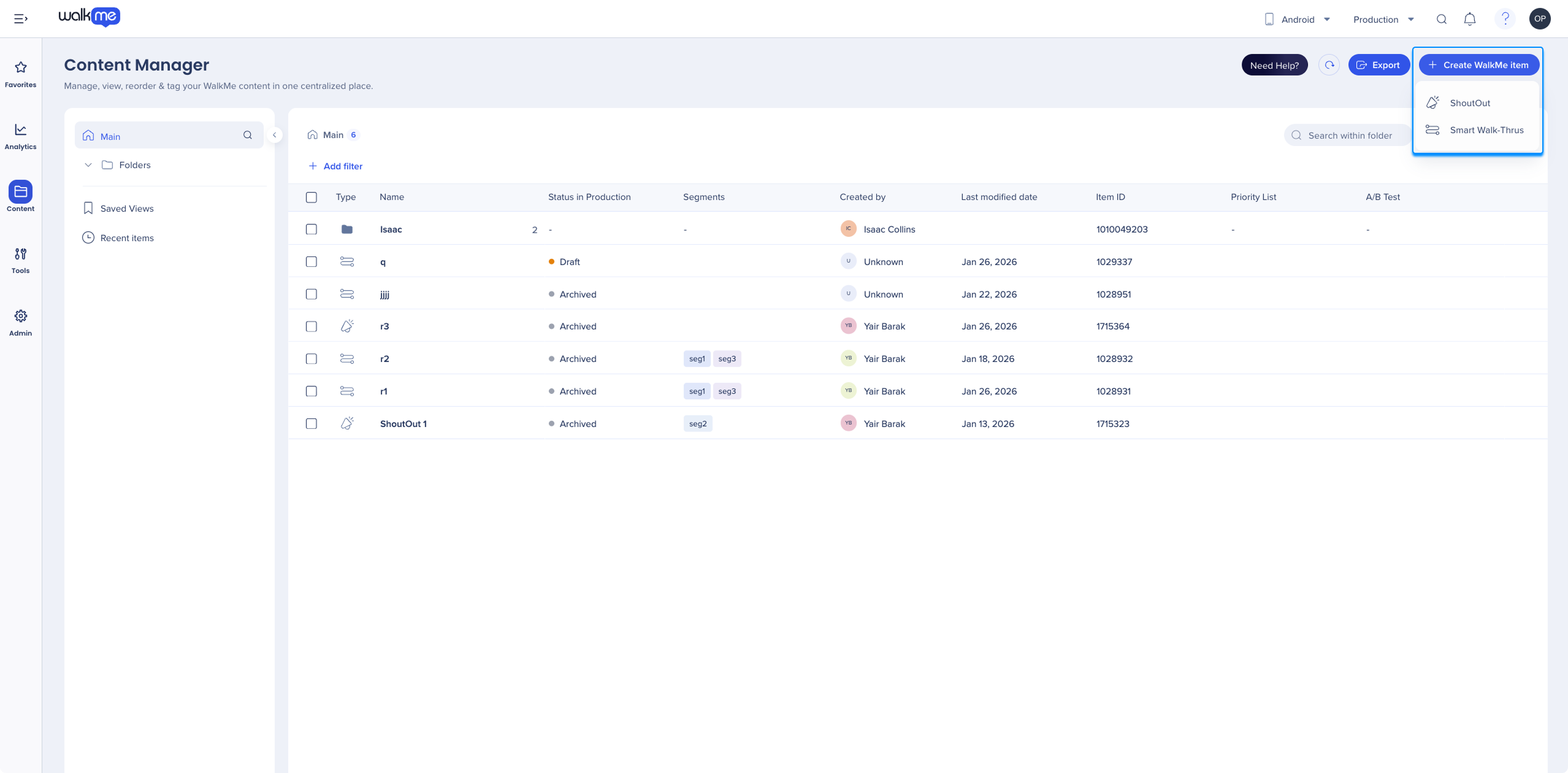Open the Analytics chart icon
This screenshot has height=773, width=1568.
[20, 129]
